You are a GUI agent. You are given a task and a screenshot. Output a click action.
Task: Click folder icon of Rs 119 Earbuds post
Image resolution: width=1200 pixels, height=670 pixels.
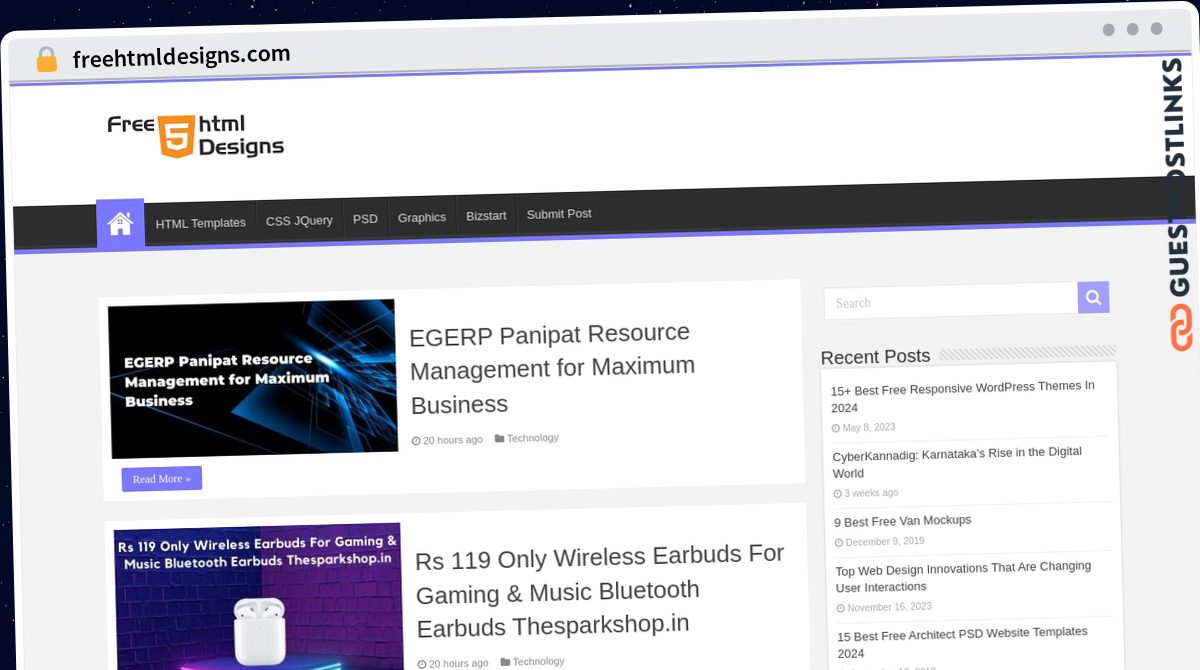point(505,661)
